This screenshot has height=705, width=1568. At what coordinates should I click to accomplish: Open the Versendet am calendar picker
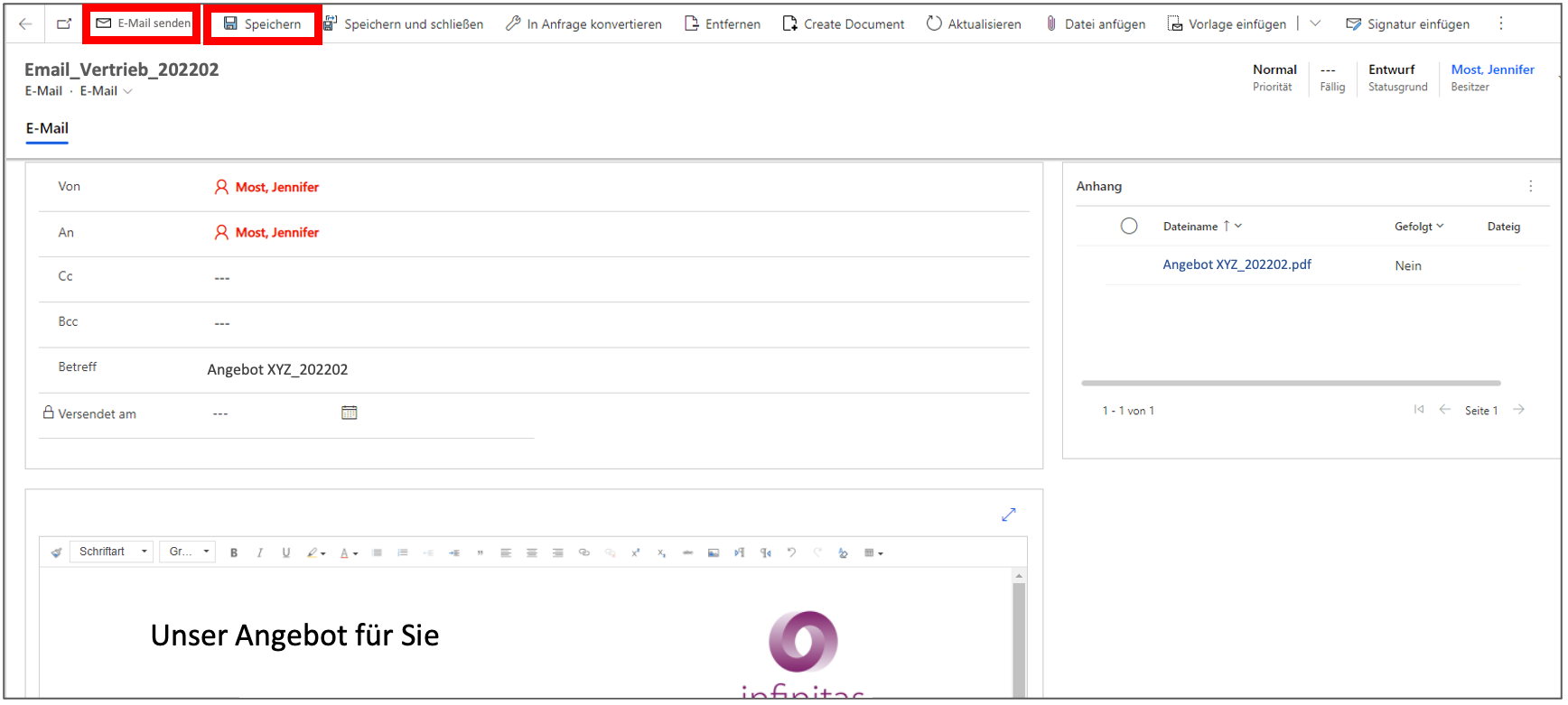point(350,413)
